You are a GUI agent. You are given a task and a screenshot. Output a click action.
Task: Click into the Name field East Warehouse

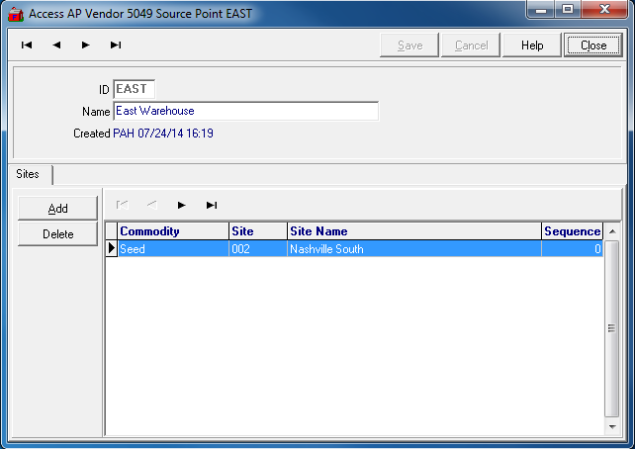coord(245,111)
